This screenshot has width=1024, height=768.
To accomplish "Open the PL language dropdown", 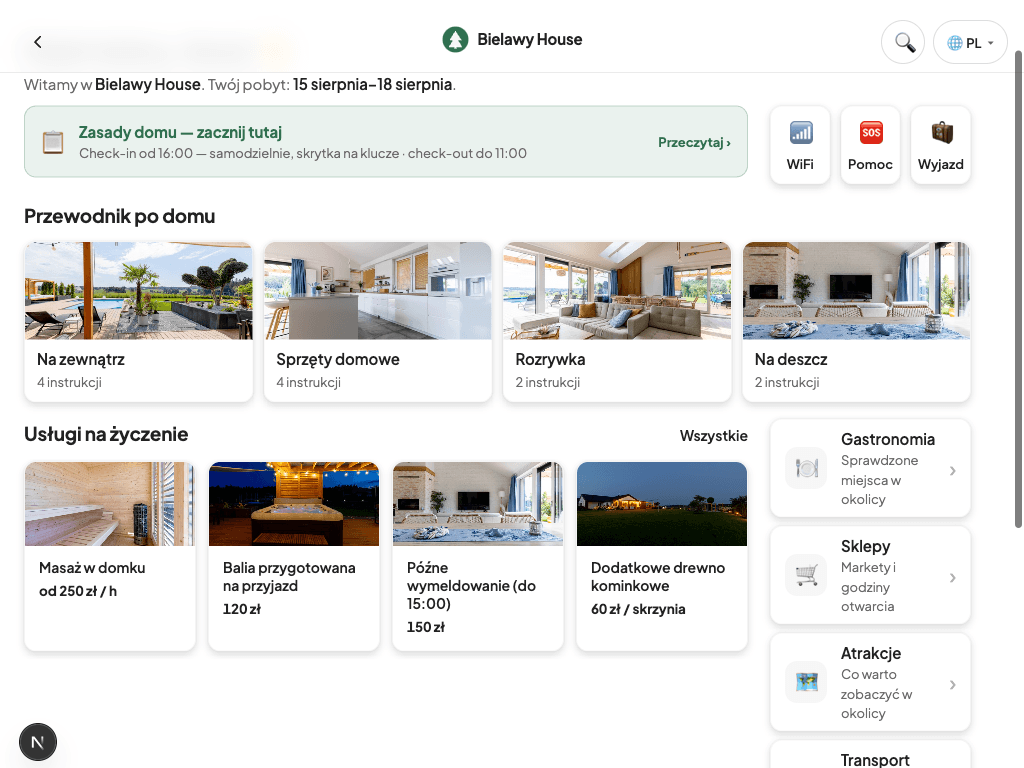I will point(970,42).
